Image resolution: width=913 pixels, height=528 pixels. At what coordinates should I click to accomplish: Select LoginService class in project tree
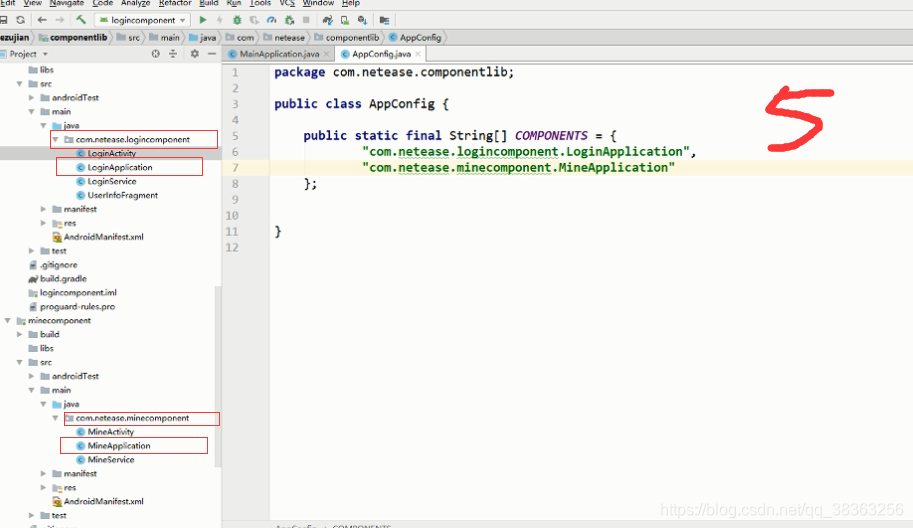click(111, 181)
